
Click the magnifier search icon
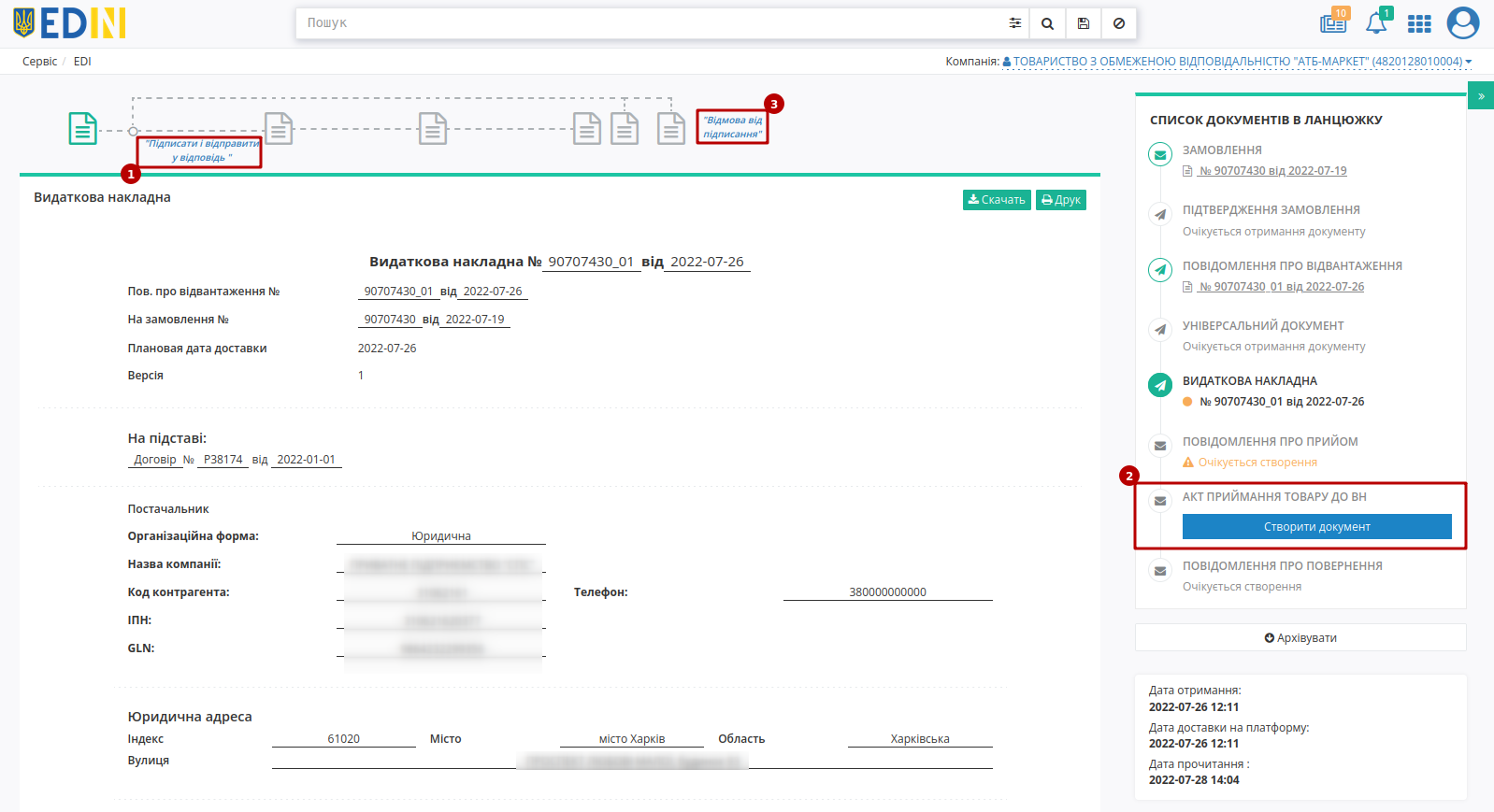1047,23
